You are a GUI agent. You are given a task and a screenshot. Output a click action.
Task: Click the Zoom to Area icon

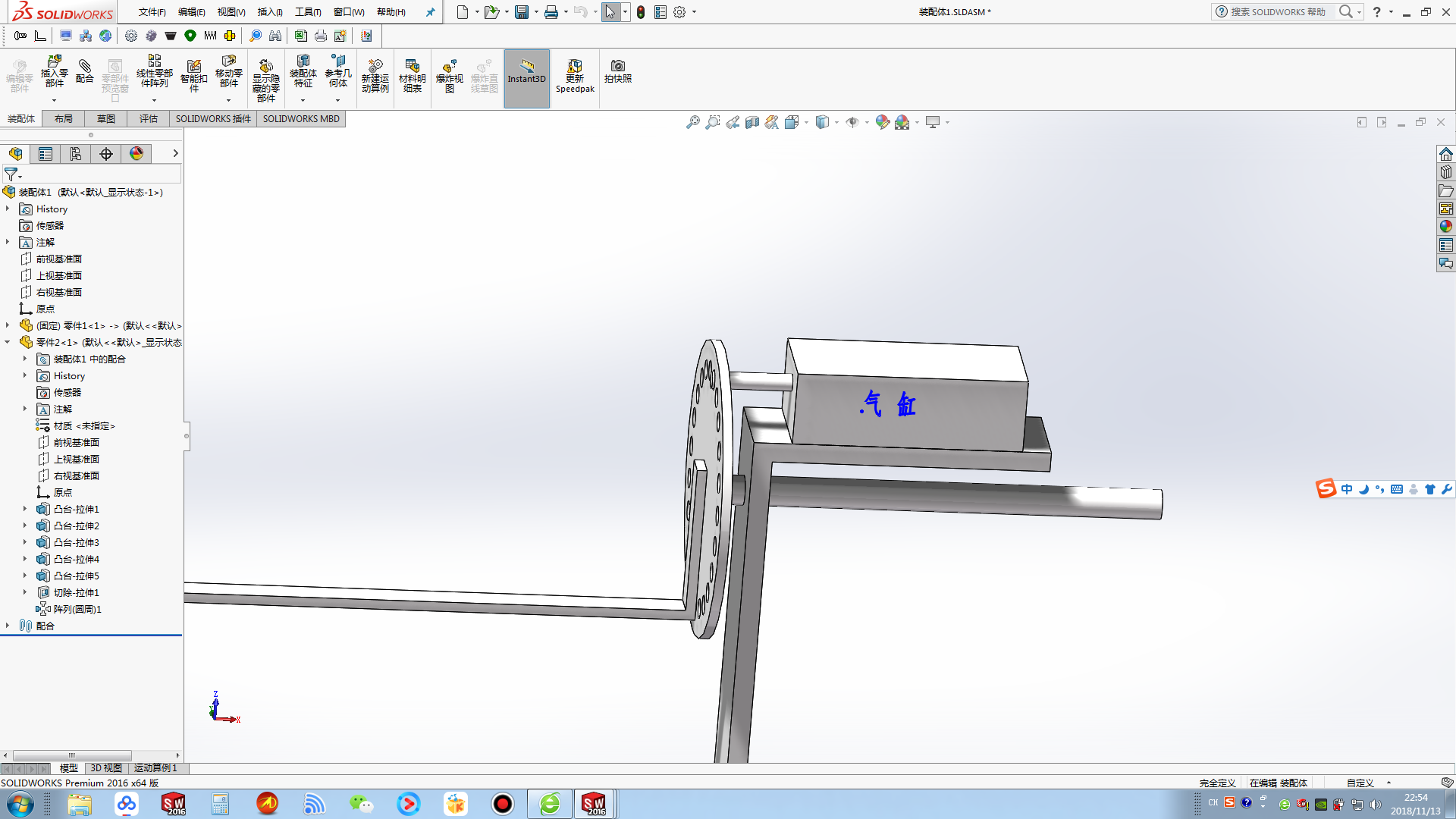click(x=712, y=122)
